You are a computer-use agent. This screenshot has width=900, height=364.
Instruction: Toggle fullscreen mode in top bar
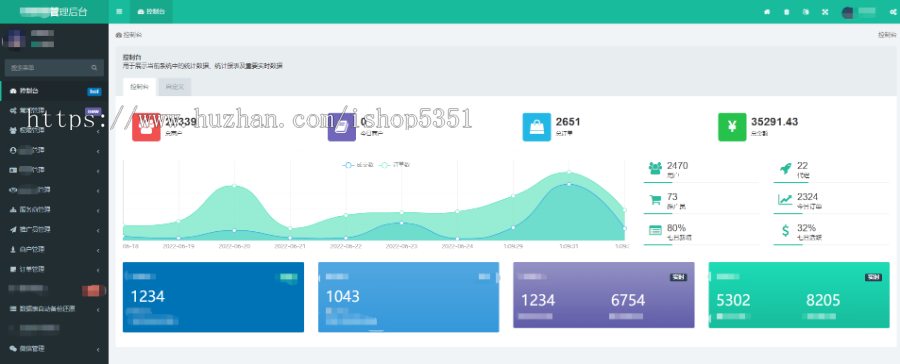tap(825, 11)
